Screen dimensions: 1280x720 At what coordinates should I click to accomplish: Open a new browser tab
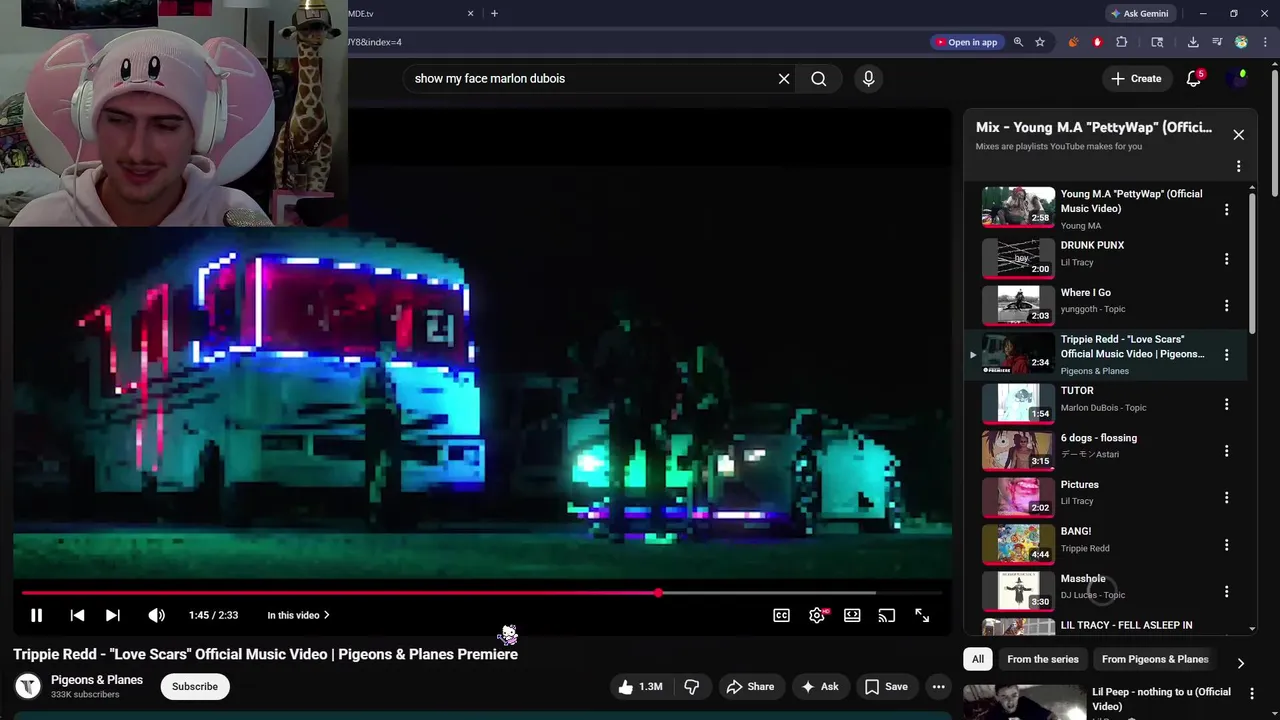(494, 14)
